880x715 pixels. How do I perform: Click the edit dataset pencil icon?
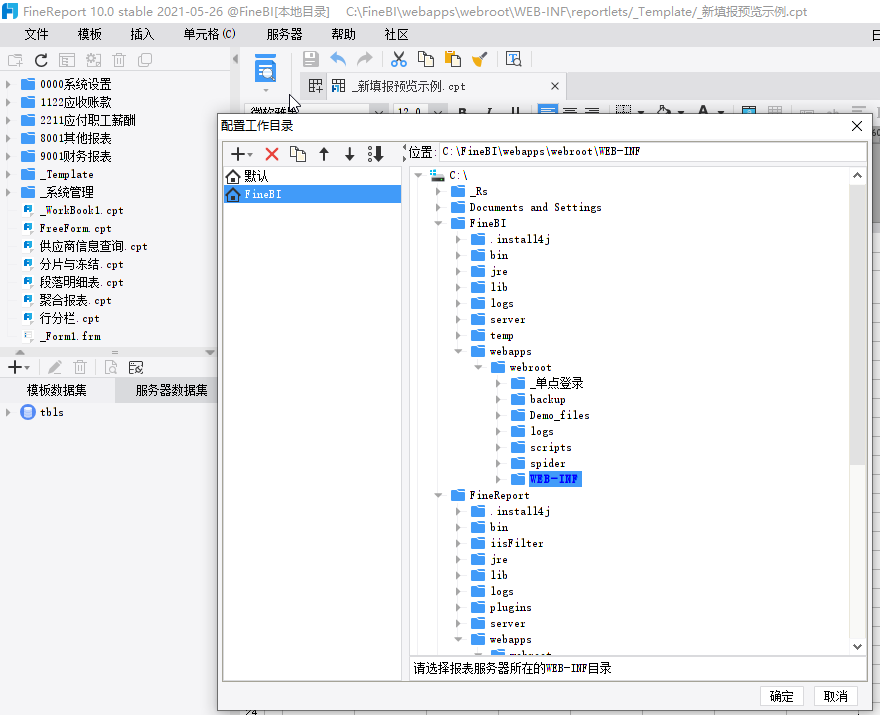pos(54,368)
